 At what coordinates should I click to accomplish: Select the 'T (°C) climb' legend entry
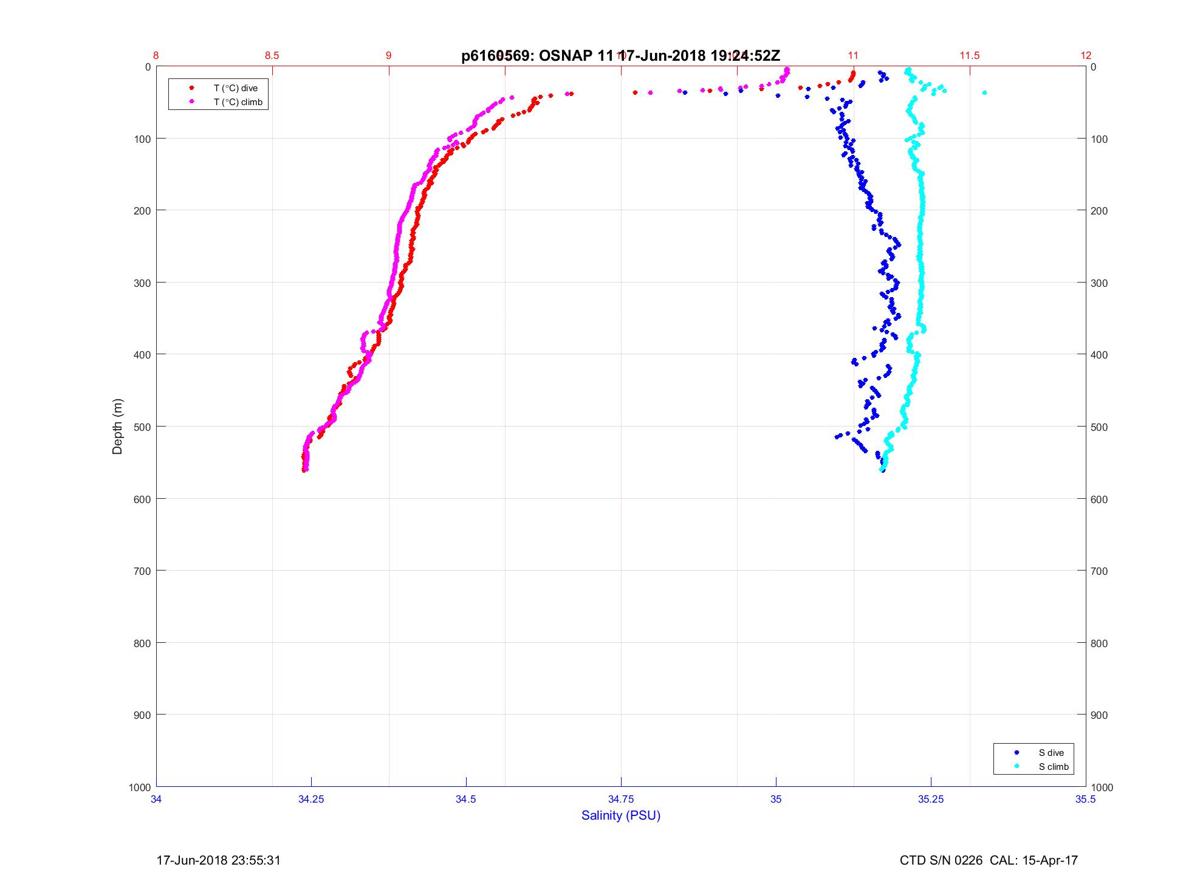pyautogui.click(x=237, y=102)
